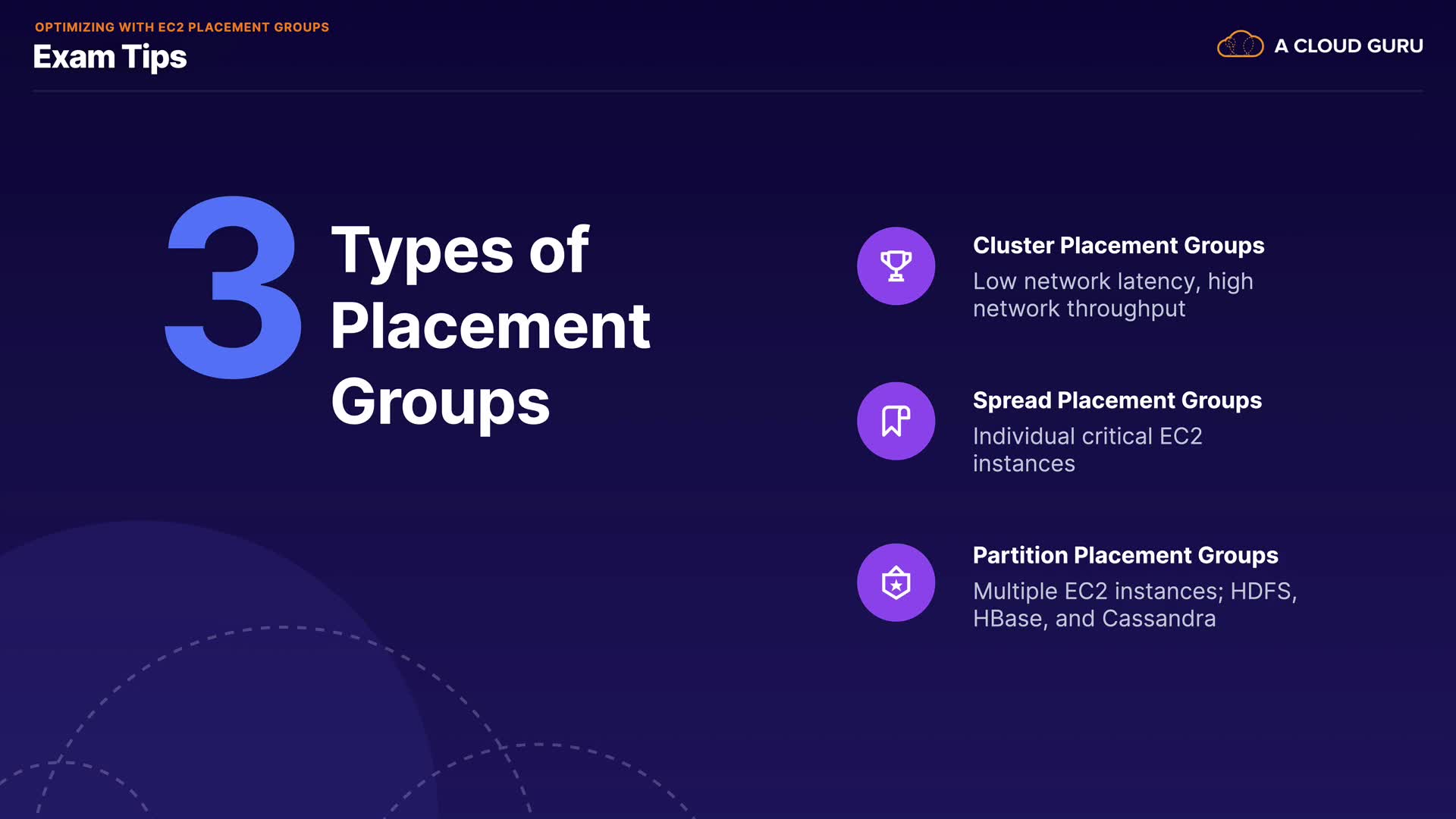
Task: Click the trophy icon beside Cluster Placement Groups
Action: click(x=896, y=266)
